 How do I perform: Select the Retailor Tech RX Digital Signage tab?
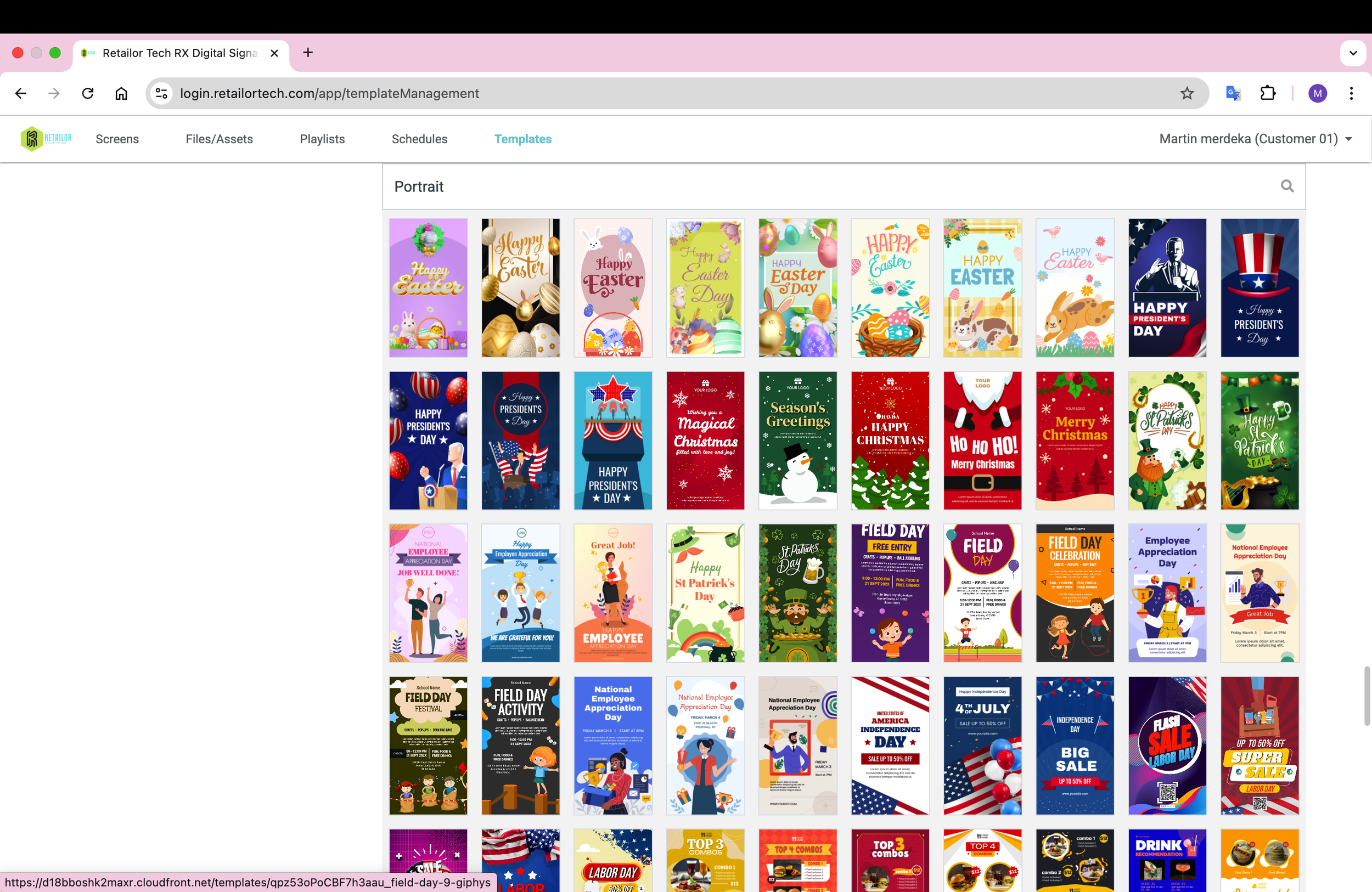(181, 53)
